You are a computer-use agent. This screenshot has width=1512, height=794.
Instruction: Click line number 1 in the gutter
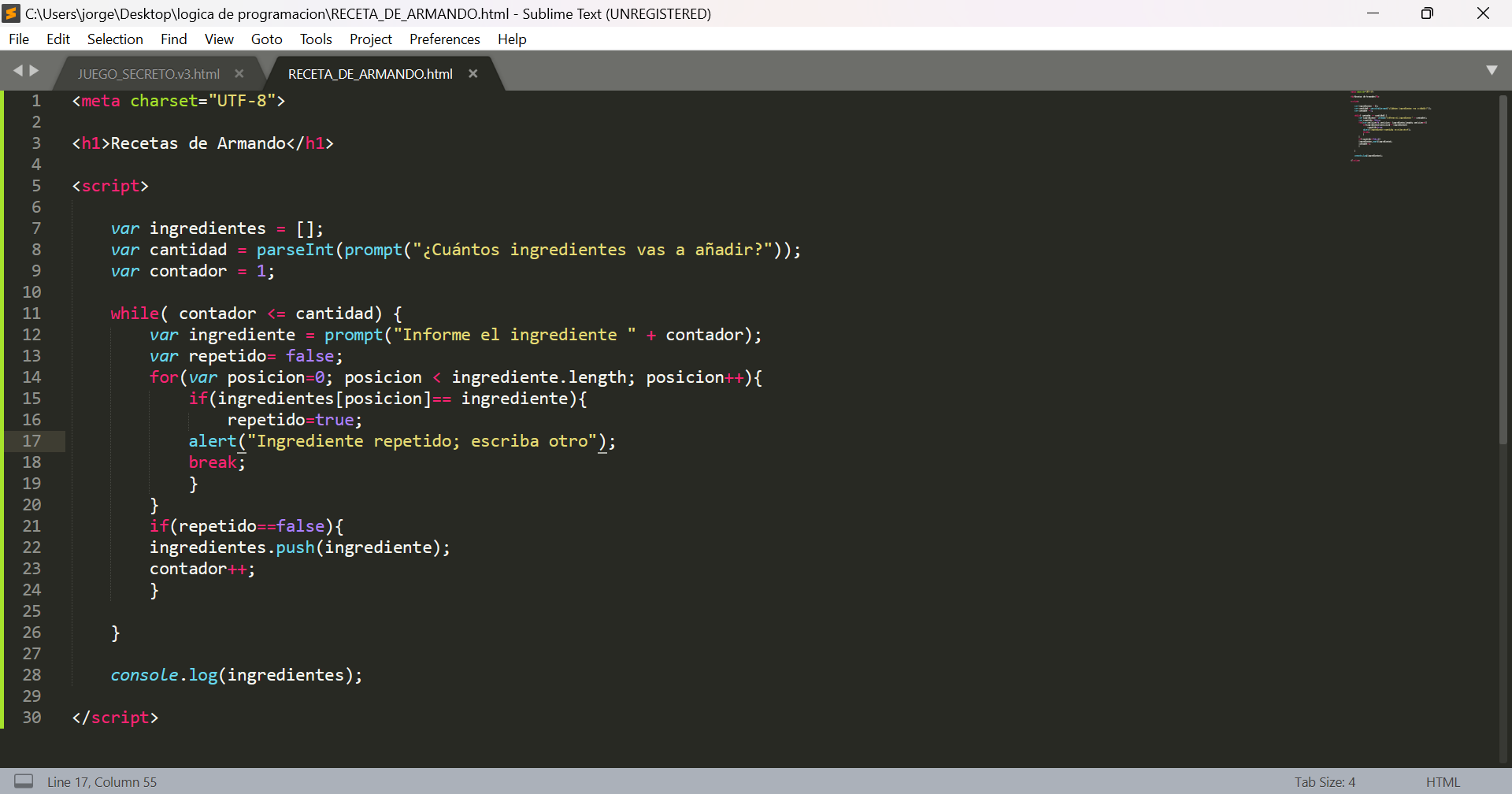pos(36,101)
